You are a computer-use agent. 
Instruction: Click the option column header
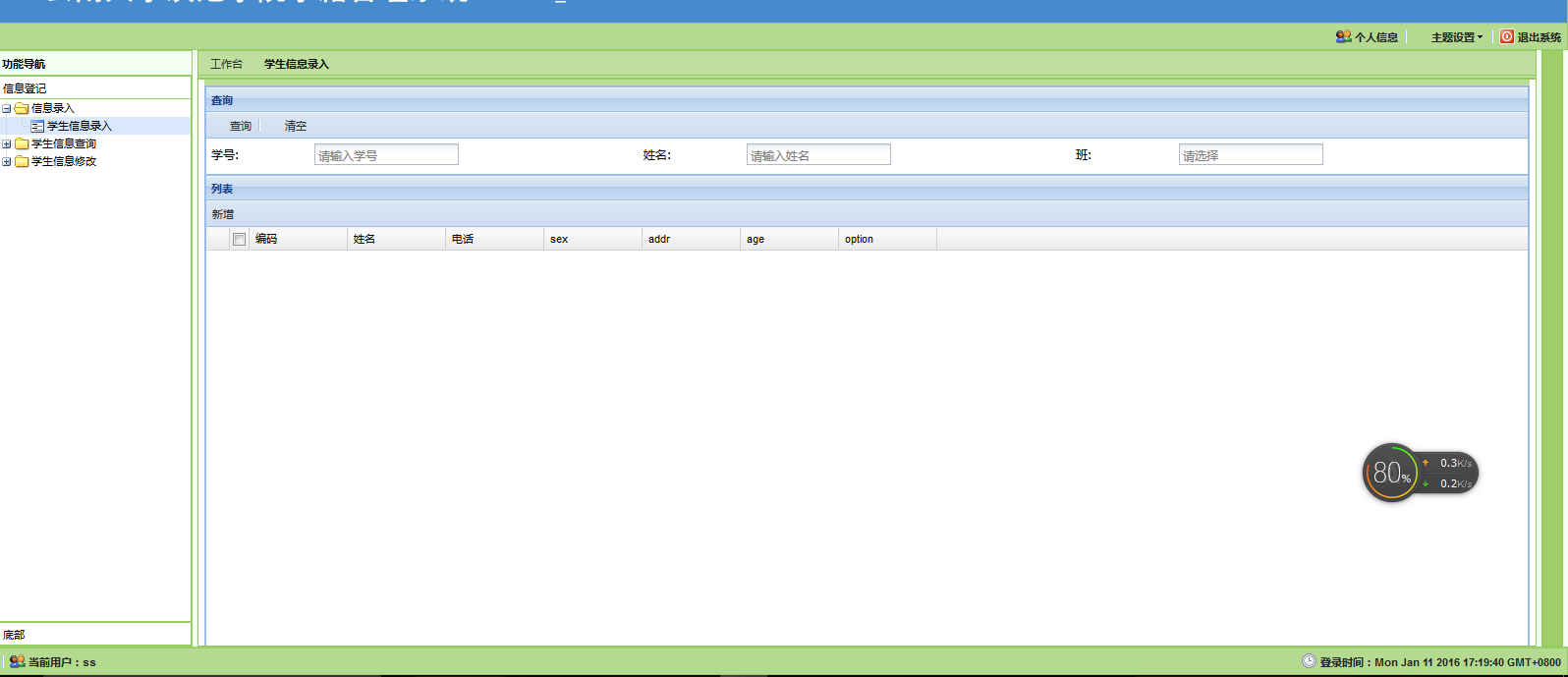tap(888, 239)
